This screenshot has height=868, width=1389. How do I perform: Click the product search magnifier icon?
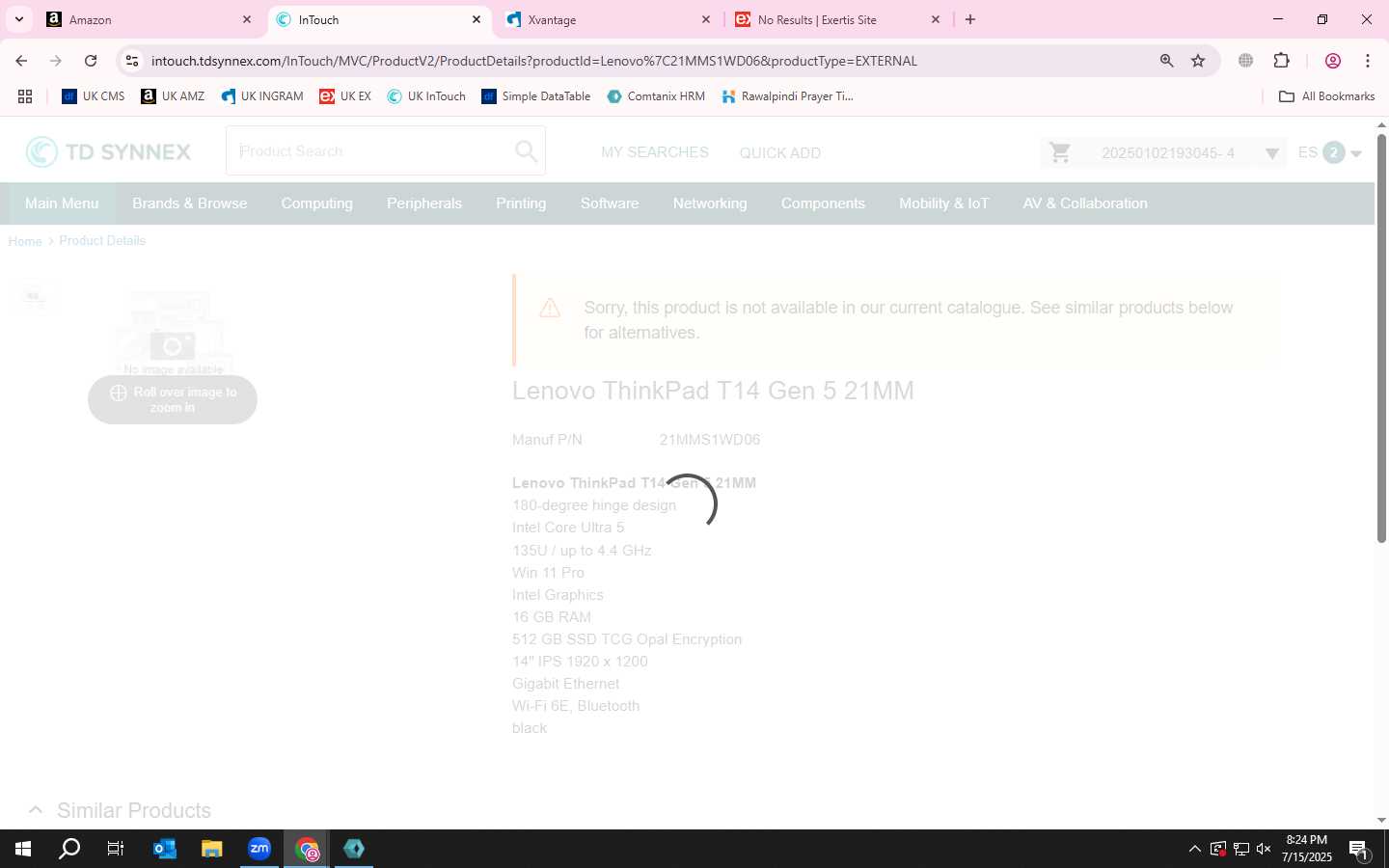(x=526, y=151)
